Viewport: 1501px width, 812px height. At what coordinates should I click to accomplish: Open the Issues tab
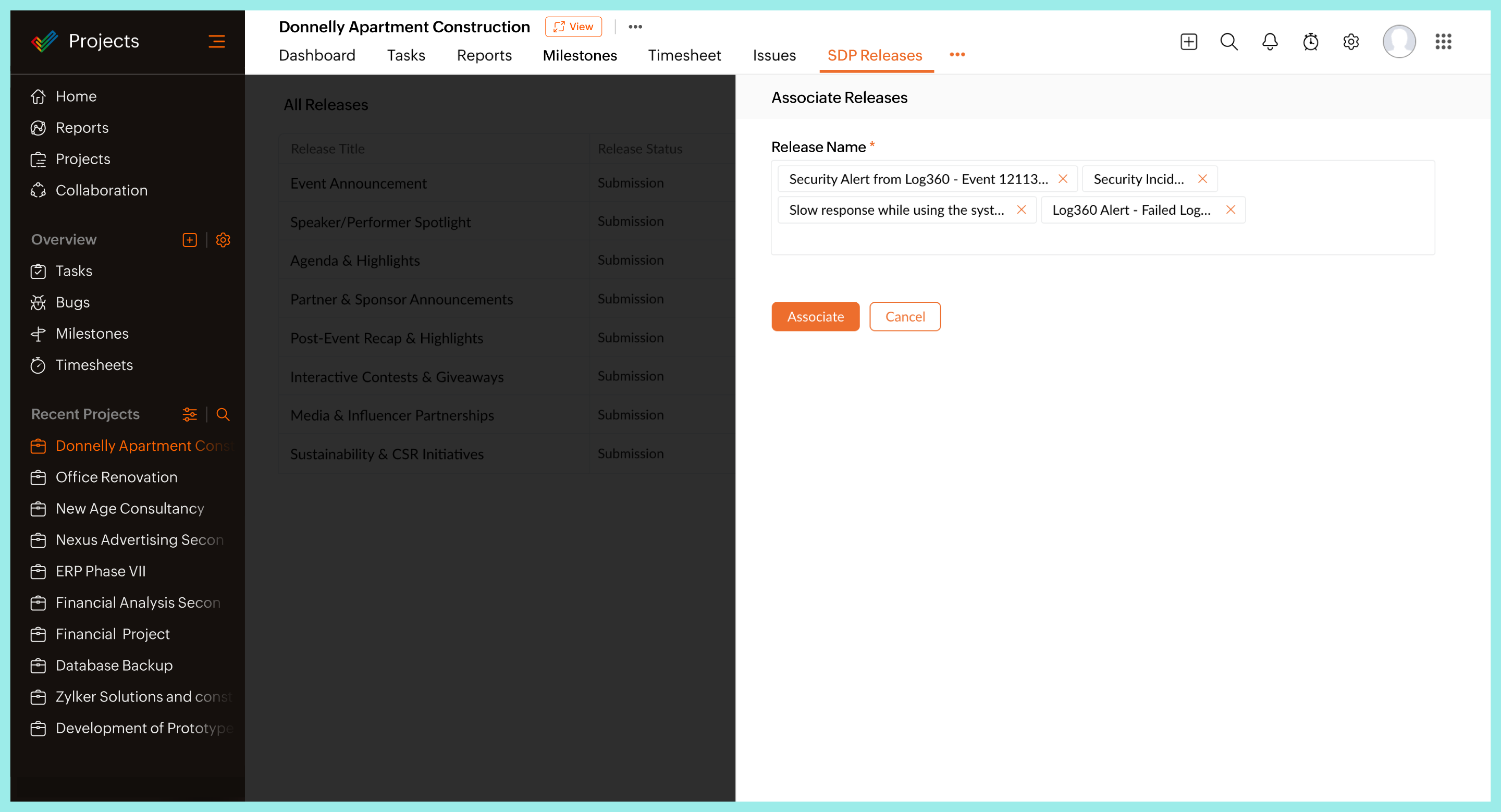773,55
